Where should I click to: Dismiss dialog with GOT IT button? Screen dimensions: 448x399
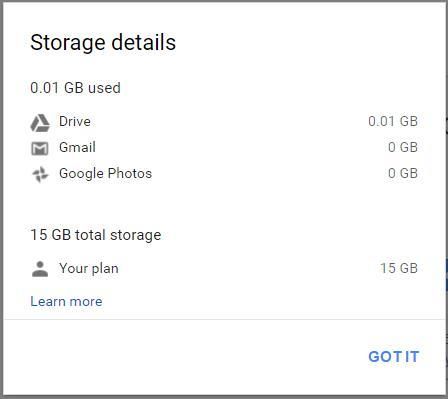click(393, 357)
